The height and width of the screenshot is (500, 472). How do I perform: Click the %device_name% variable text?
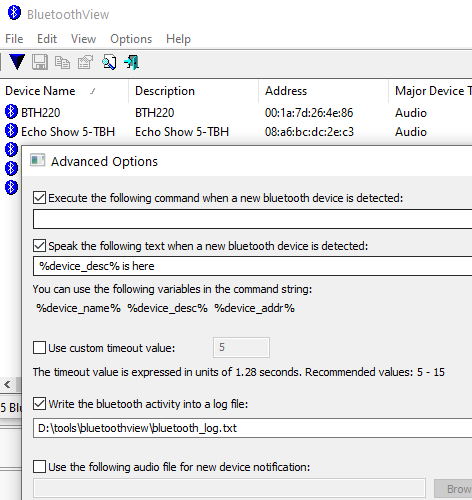[78, 308]
